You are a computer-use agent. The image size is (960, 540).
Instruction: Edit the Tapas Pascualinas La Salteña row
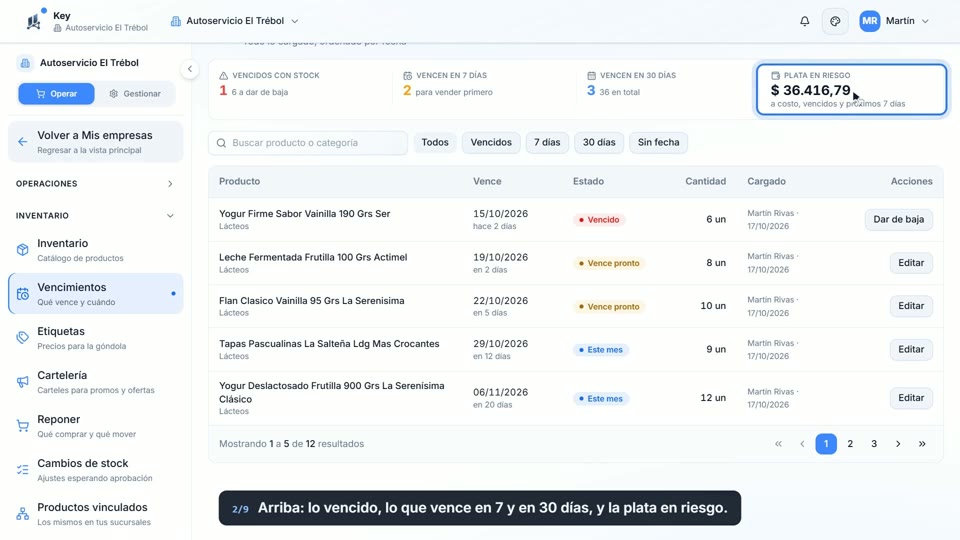tap(910, 349)
